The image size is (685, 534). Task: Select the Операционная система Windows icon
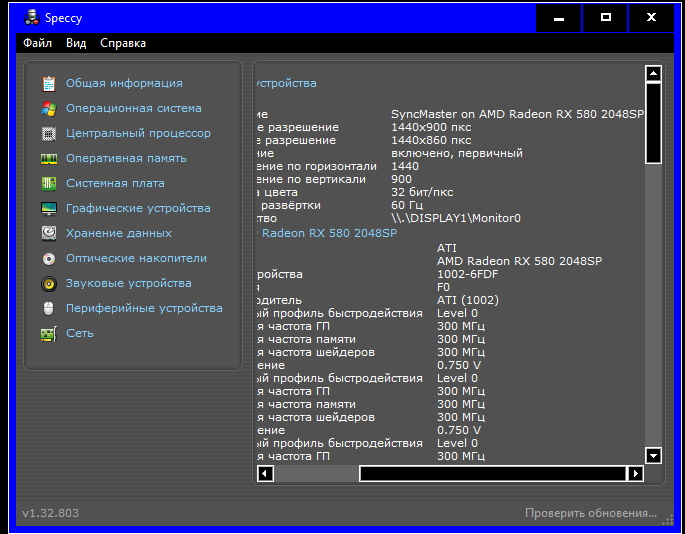point(49,109)
